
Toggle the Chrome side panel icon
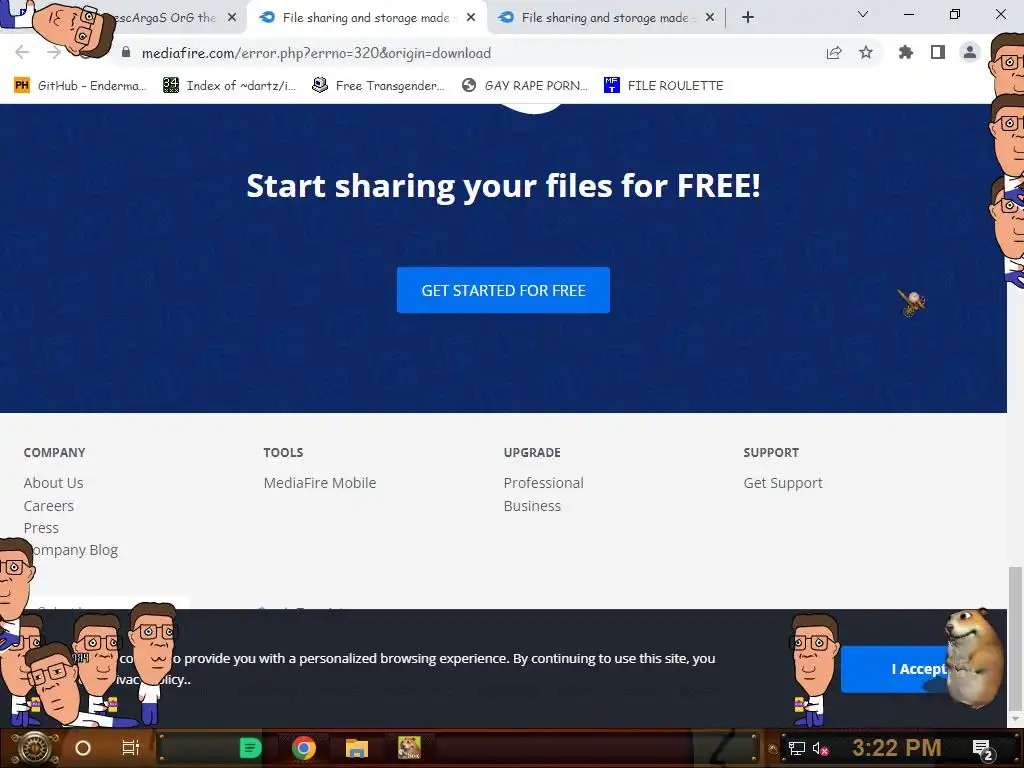[x=938, y=52]
